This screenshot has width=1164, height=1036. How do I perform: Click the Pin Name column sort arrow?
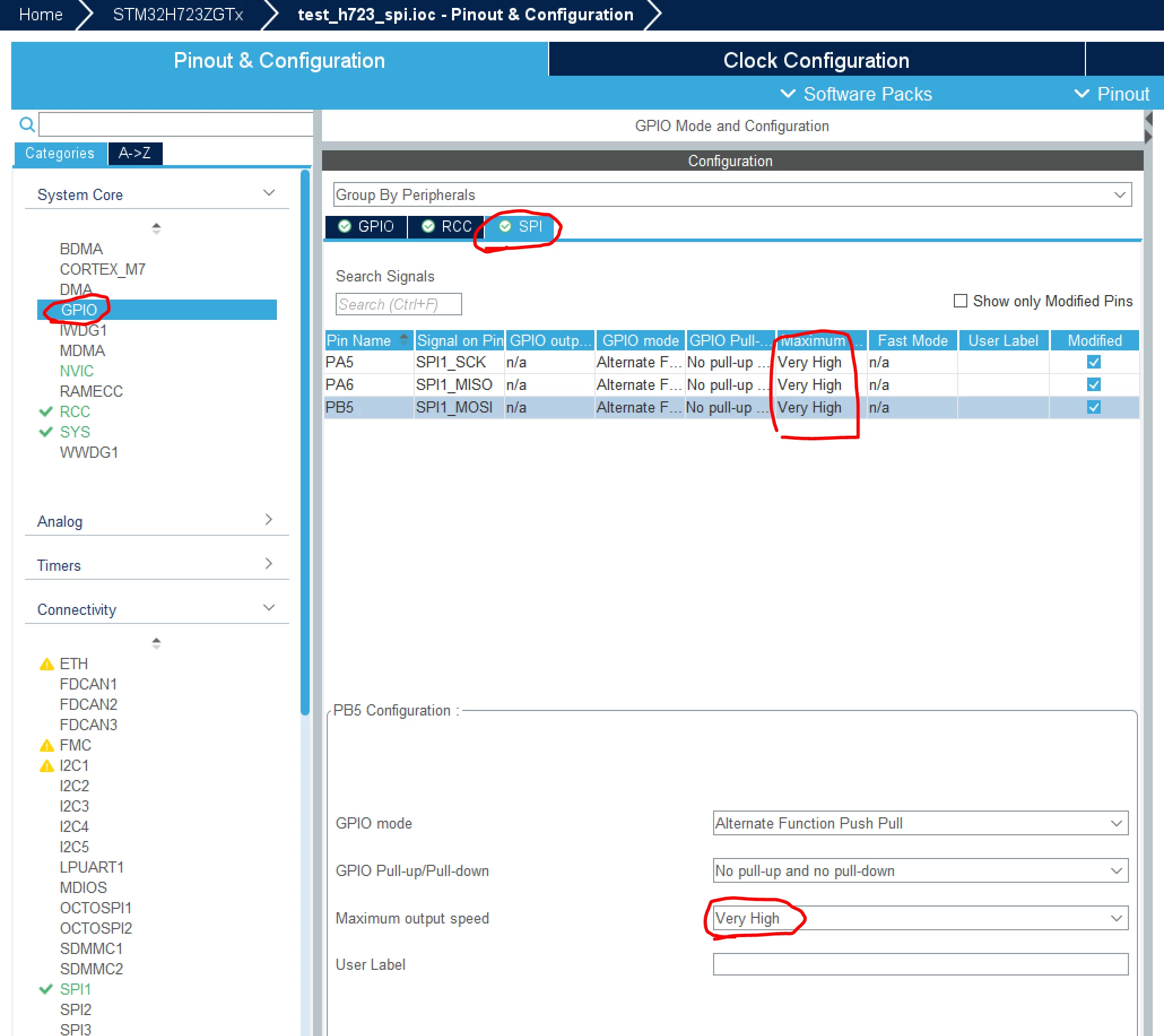coord(404,340)
